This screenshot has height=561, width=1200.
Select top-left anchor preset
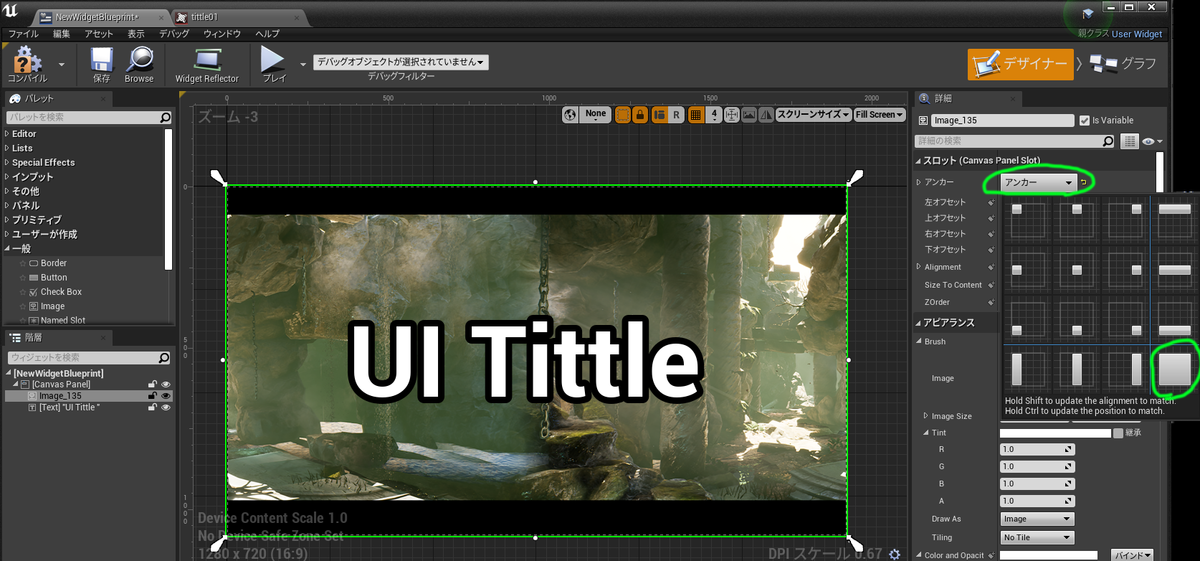[1027, 219]
